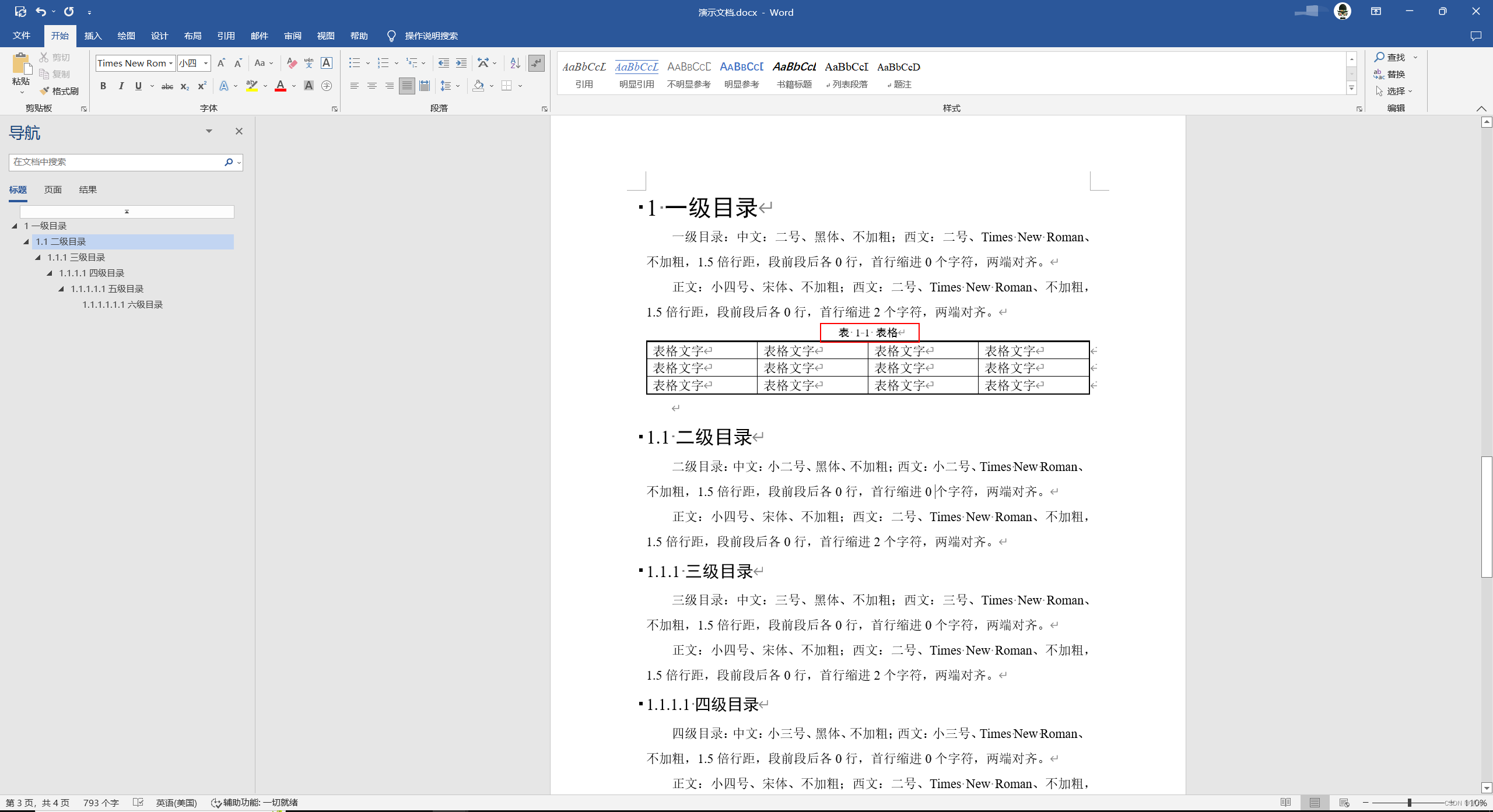Viewport: 1493px width, 812px height.
Task: Open the phonetic guide (wén) tool
Action: [x=309, y=63]
